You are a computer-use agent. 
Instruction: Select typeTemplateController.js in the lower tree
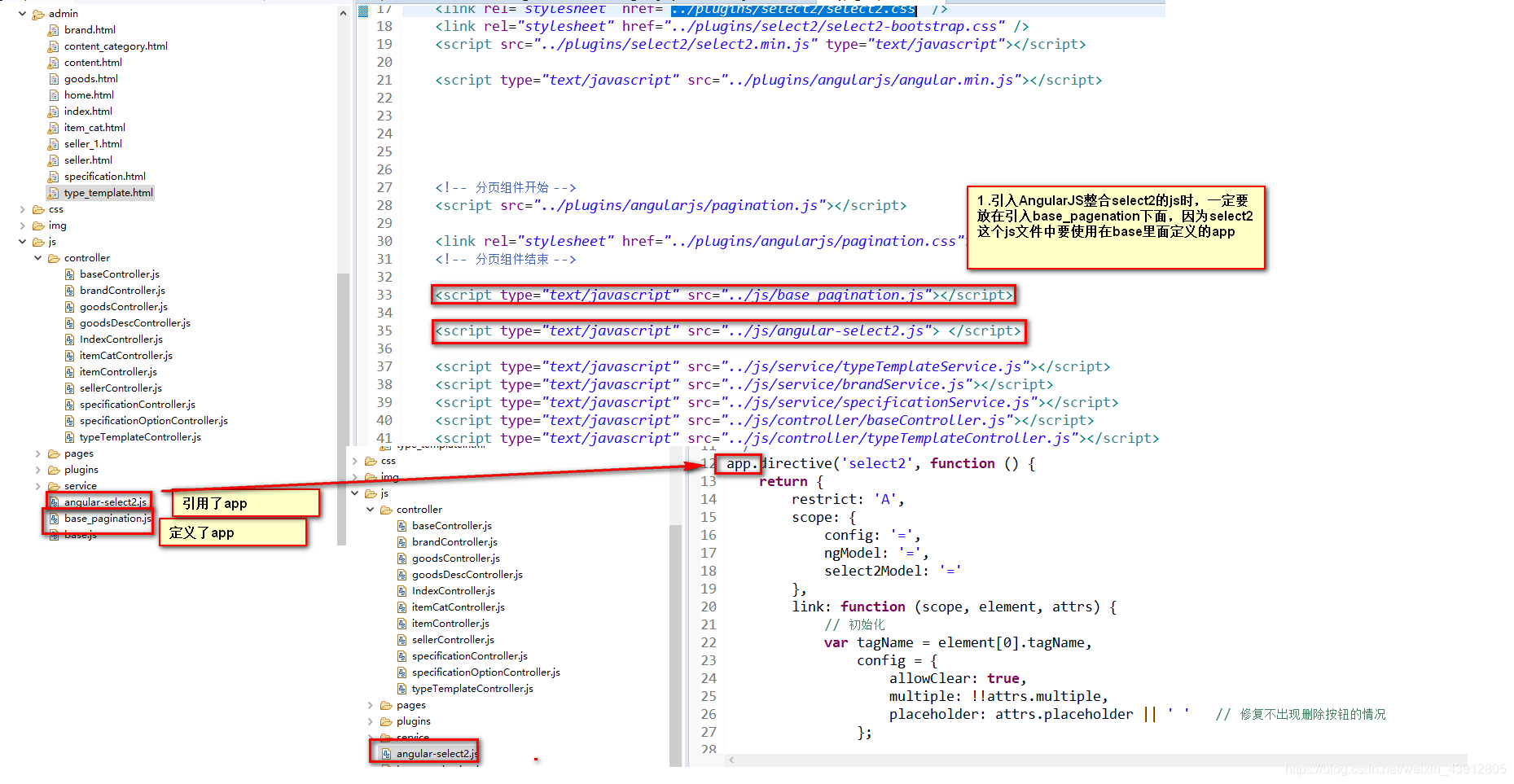(472, 689)
